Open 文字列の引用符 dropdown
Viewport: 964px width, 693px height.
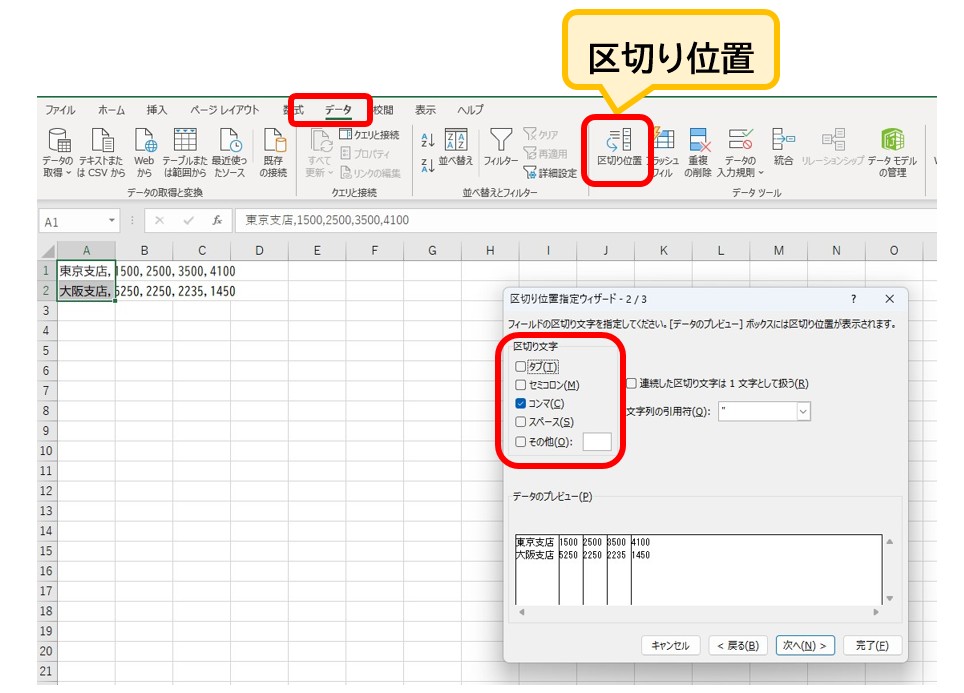[803, 411]
